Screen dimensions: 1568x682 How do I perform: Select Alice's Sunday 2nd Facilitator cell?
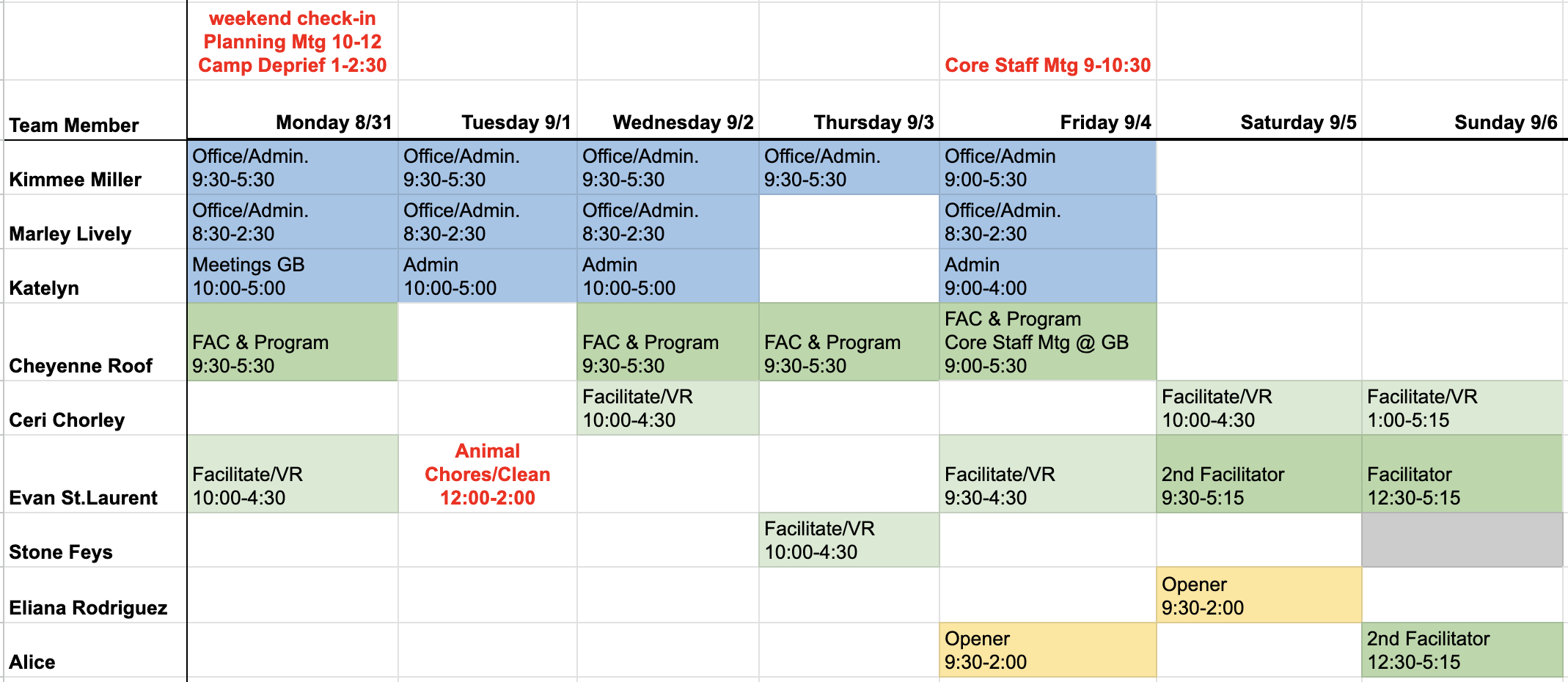coord(1462,650)
